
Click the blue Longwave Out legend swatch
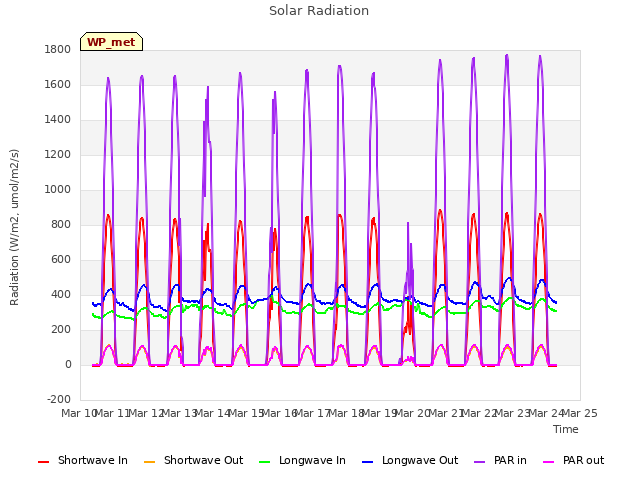[x=368, y=462]
